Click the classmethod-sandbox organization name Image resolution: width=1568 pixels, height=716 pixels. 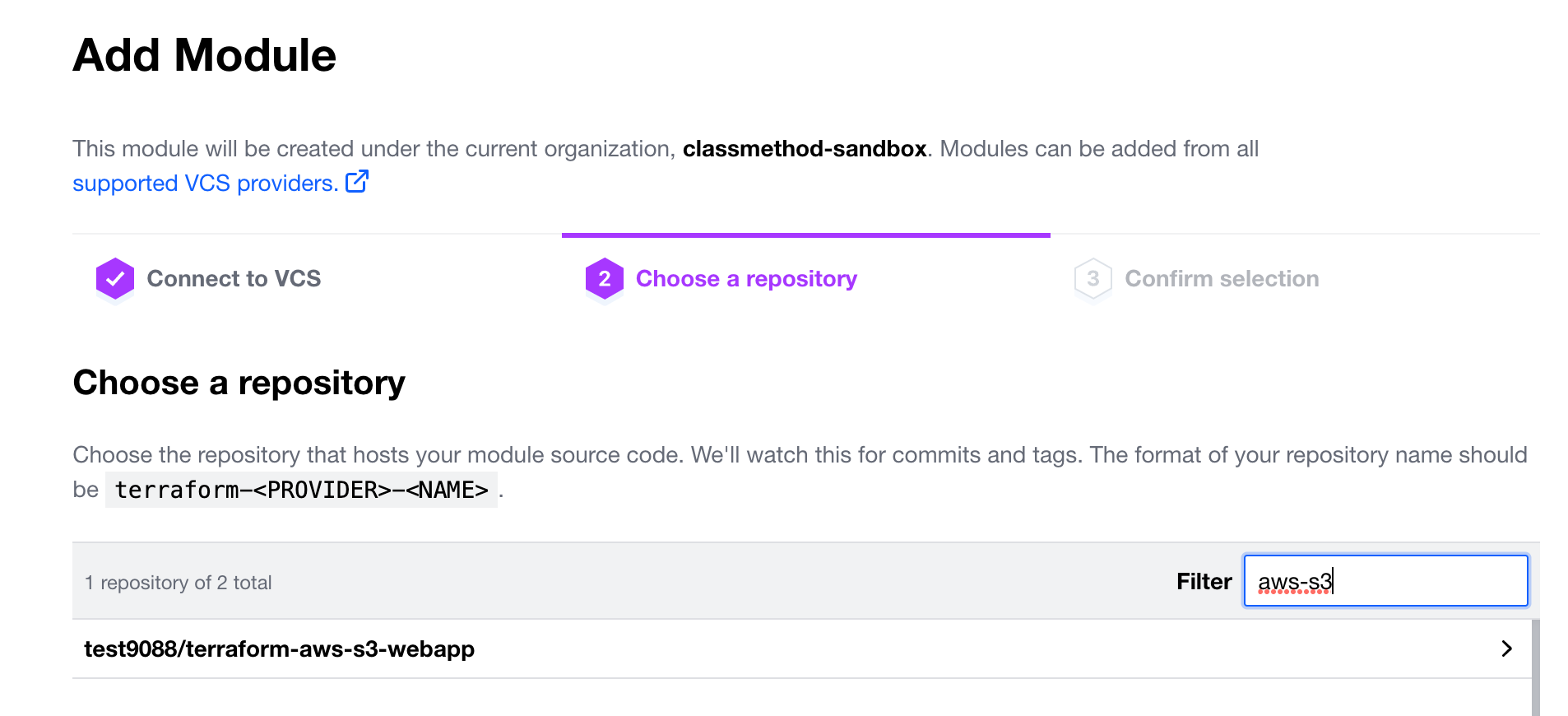[x=805, y=149]
